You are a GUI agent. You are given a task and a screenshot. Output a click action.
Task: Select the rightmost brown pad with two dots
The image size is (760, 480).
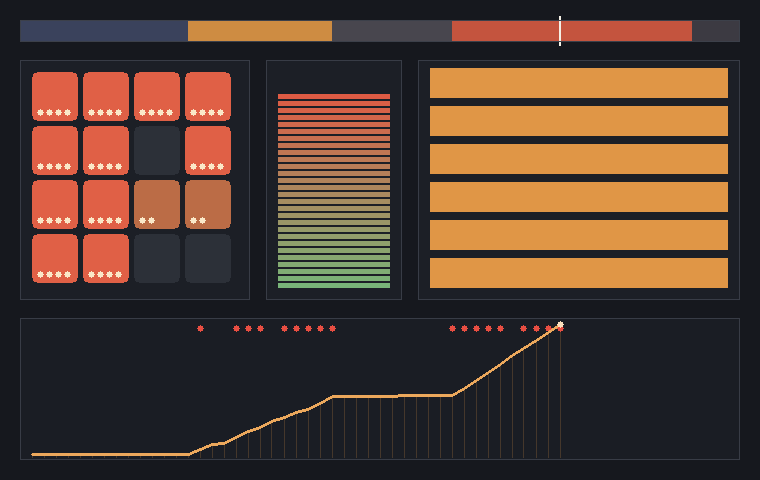click(x=208, y=204)
